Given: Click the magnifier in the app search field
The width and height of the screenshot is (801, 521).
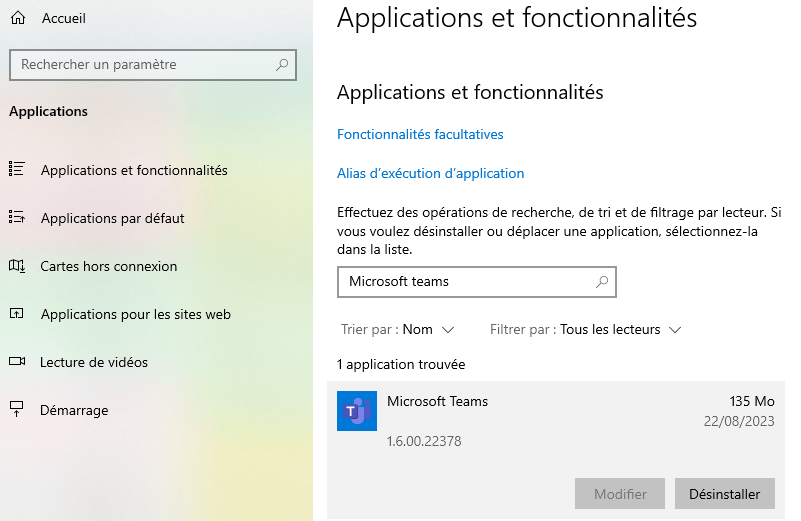Looking at the screenshot, I should (x=602, y=282).
